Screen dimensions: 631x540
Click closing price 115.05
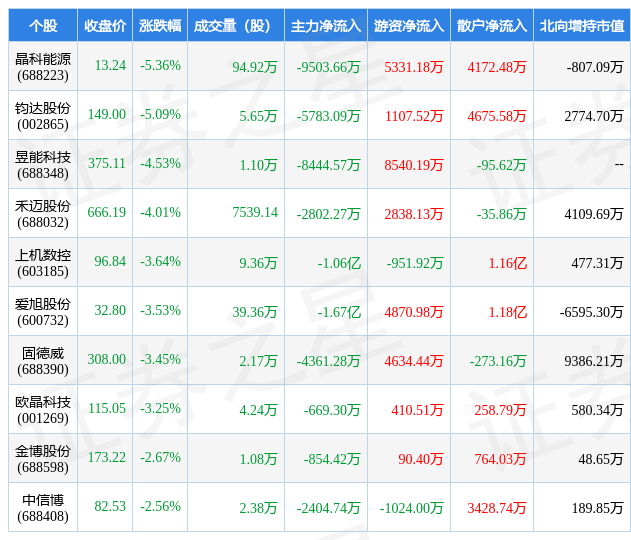pyautogui.click(x=107, y=409)
